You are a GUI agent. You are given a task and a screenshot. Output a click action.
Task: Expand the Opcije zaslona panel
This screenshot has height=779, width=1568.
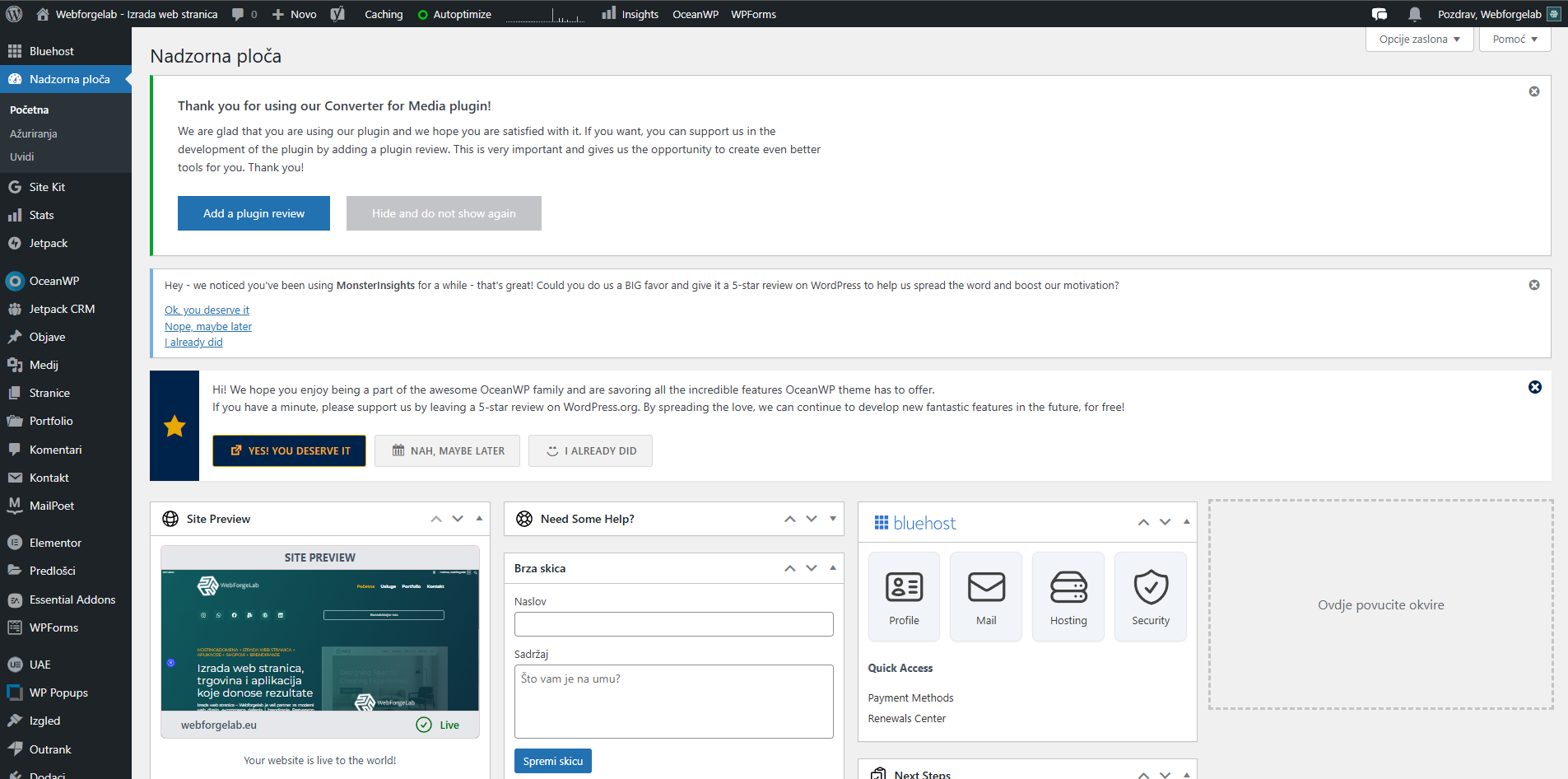tap(1418, 39)
